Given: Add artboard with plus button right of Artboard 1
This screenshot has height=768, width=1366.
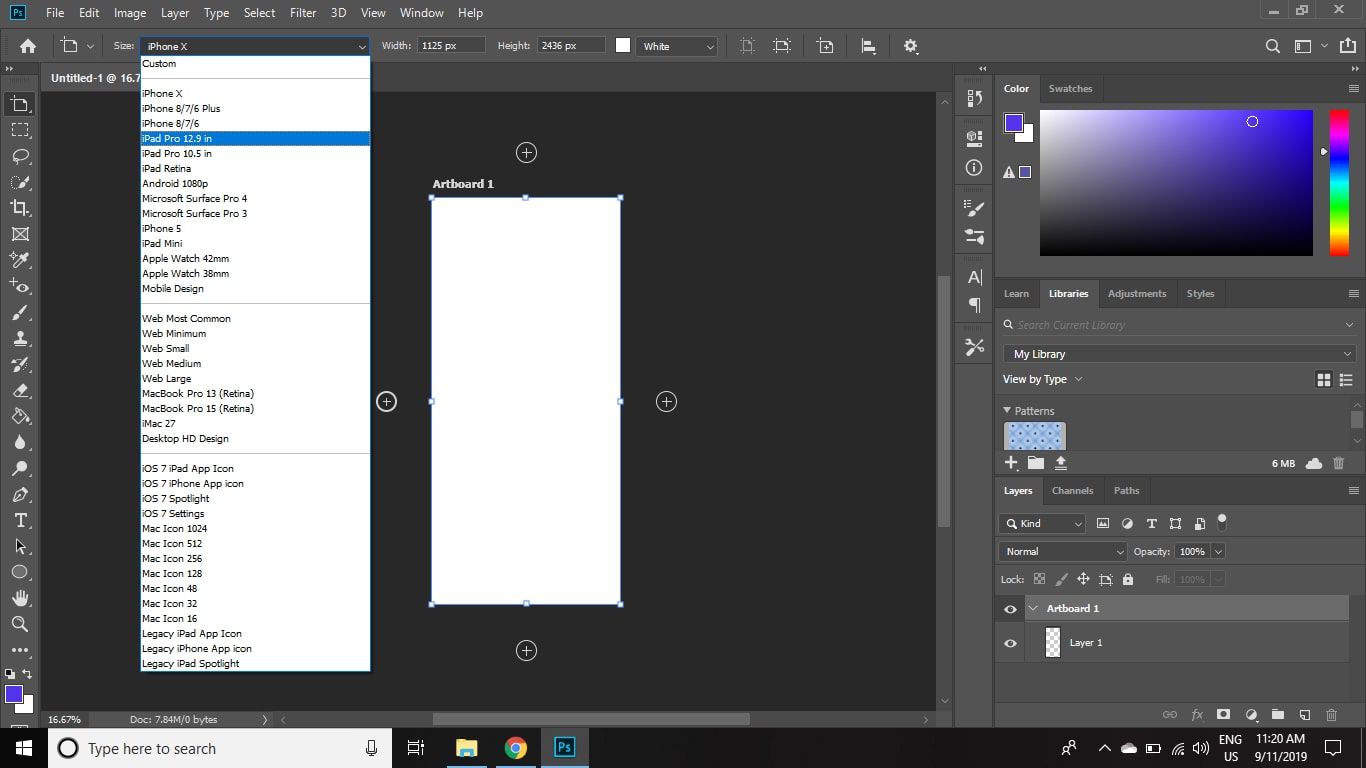Looking at the screenshot, I should point(666,402).
